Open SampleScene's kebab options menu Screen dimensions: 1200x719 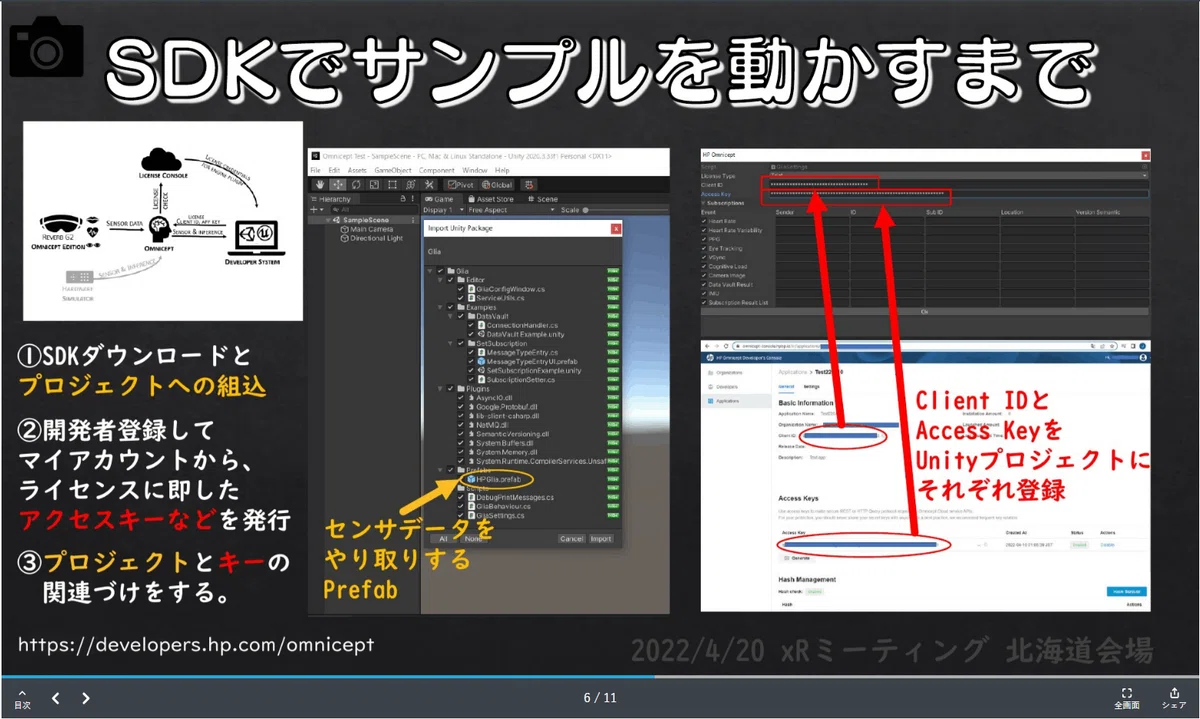click(413, 220)
